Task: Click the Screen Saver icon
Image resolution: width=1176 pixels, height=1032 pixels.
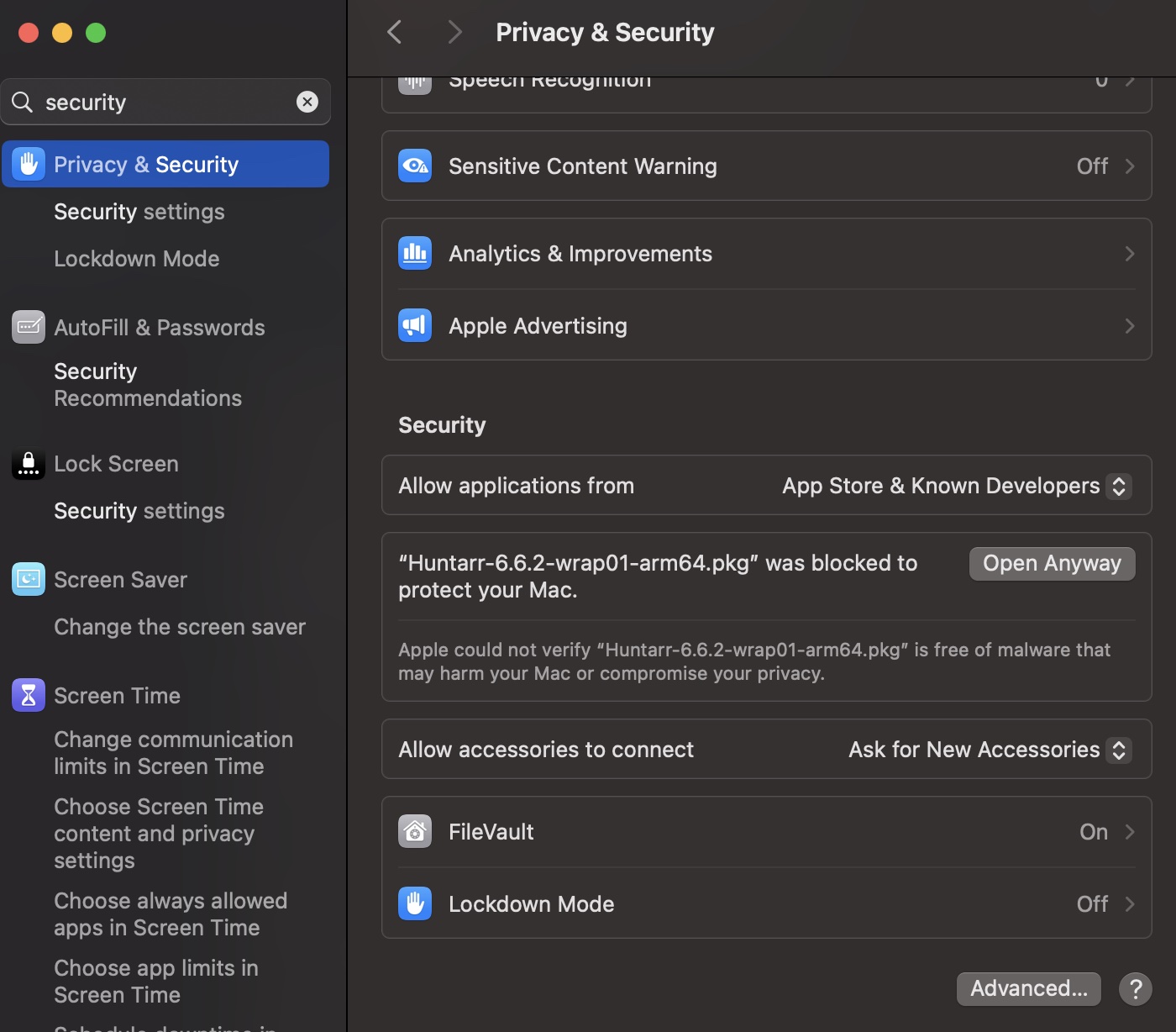Action: (29, 579)
